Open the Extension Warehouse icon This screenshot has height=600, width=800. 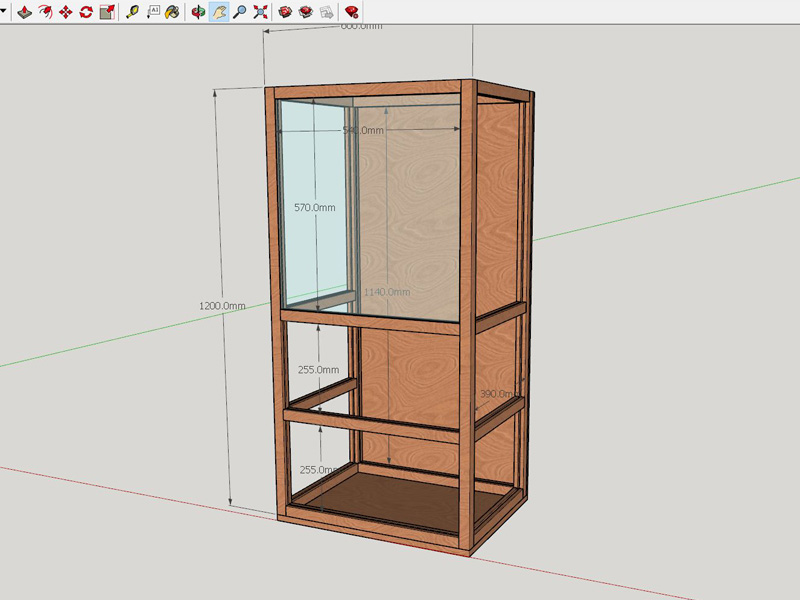306,12
